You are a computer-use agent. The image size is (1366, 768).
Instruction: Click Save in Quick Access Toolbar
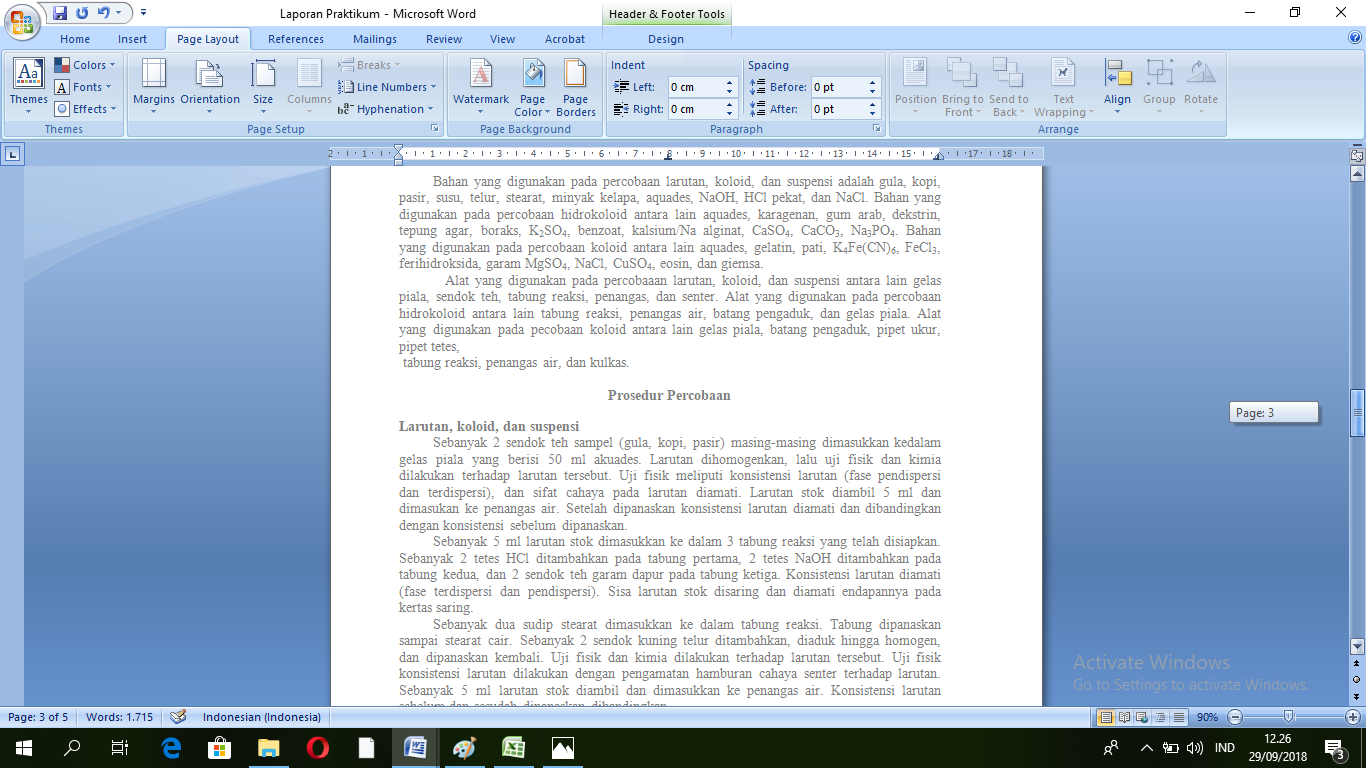click(60, 14)
